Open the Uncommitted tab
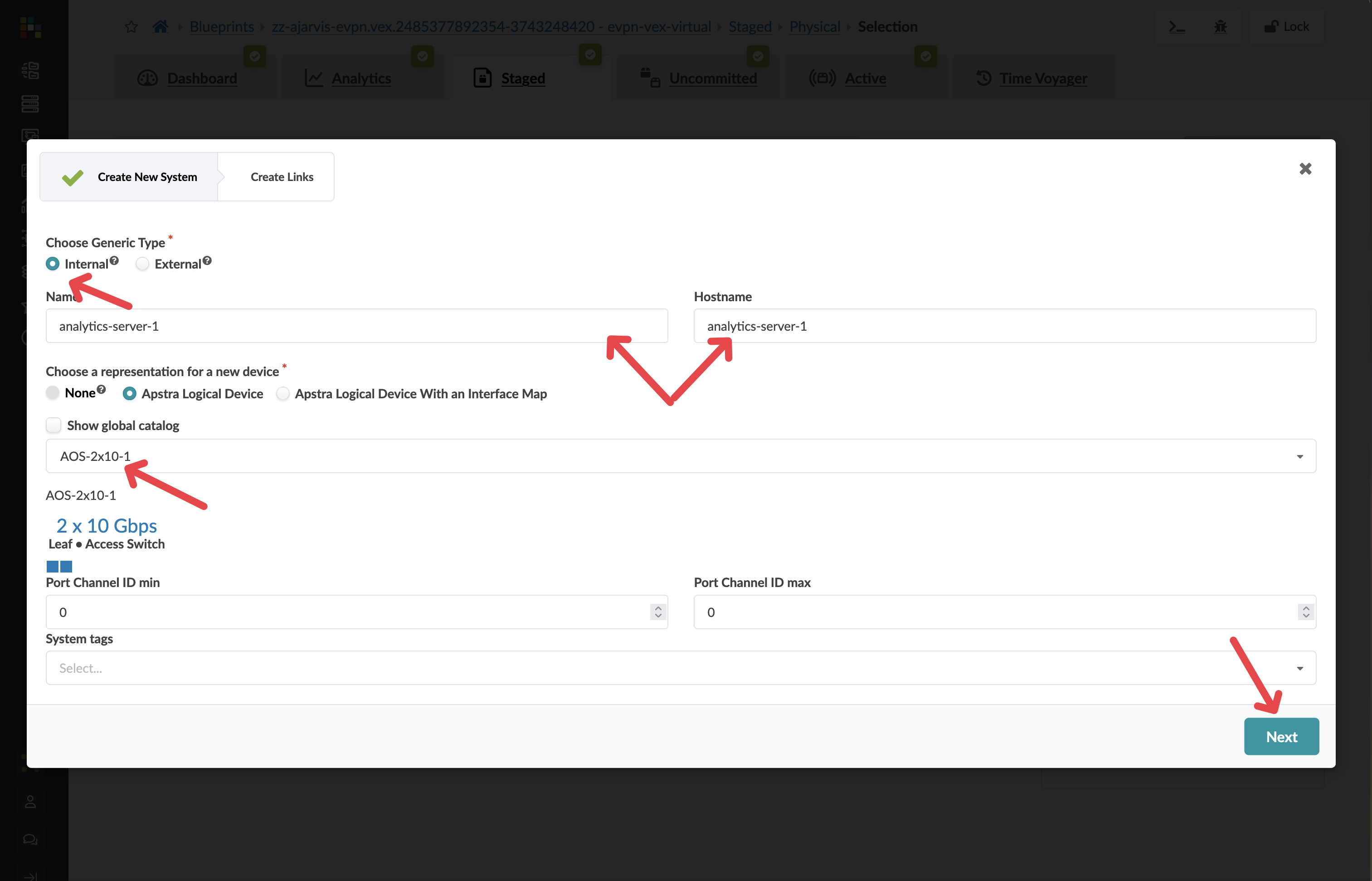This screenshot has width=1372, height=881. point(712,78)
